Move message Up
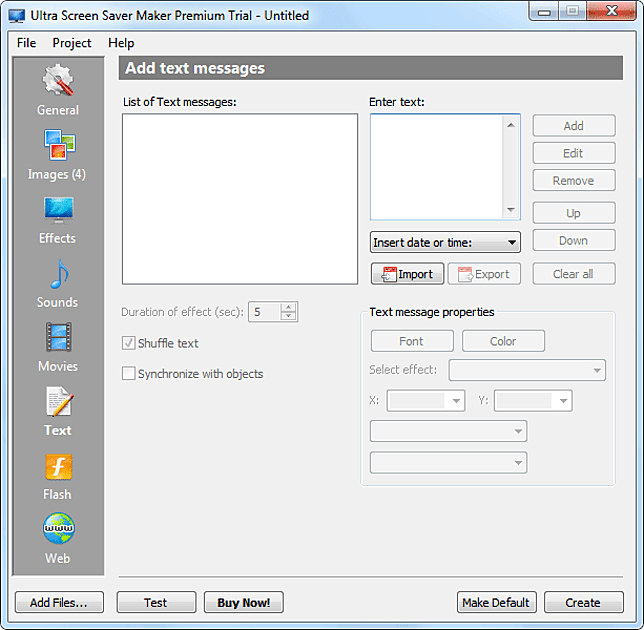Image resolution: width=644 pixels, height=630 pixels. [x=574, y=213]
